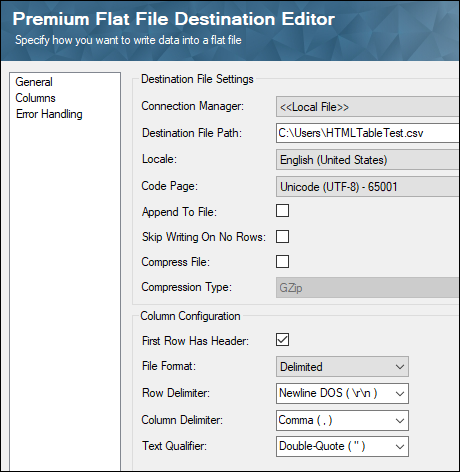
Task: Check Skip Writing On No Rows
Action: tap(282, 237)
